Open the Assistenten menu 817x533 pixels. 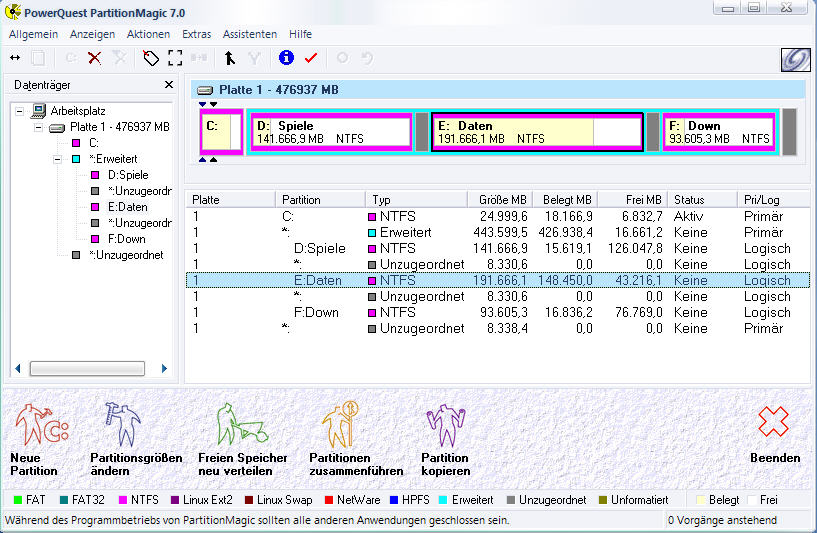[250, 34]
